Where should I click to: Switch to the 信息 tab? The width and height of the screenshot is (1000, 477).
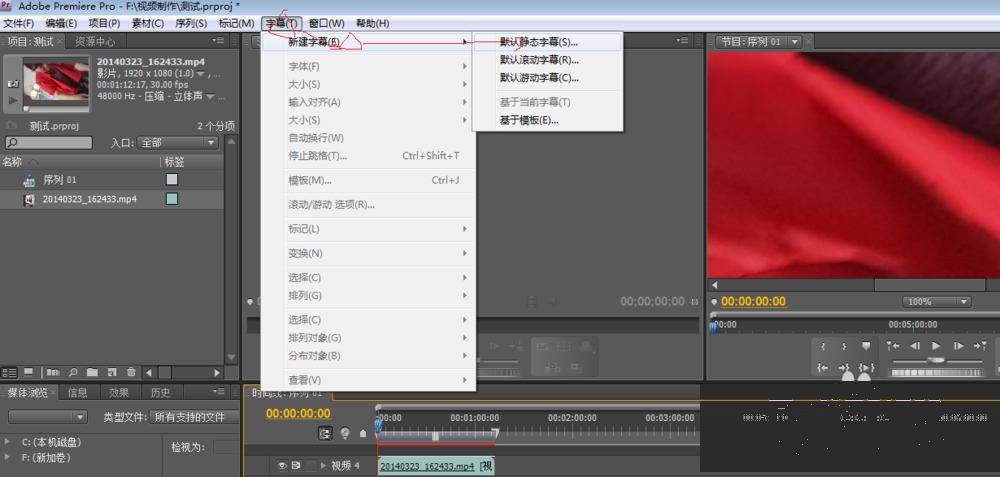(x=78, y=392)
